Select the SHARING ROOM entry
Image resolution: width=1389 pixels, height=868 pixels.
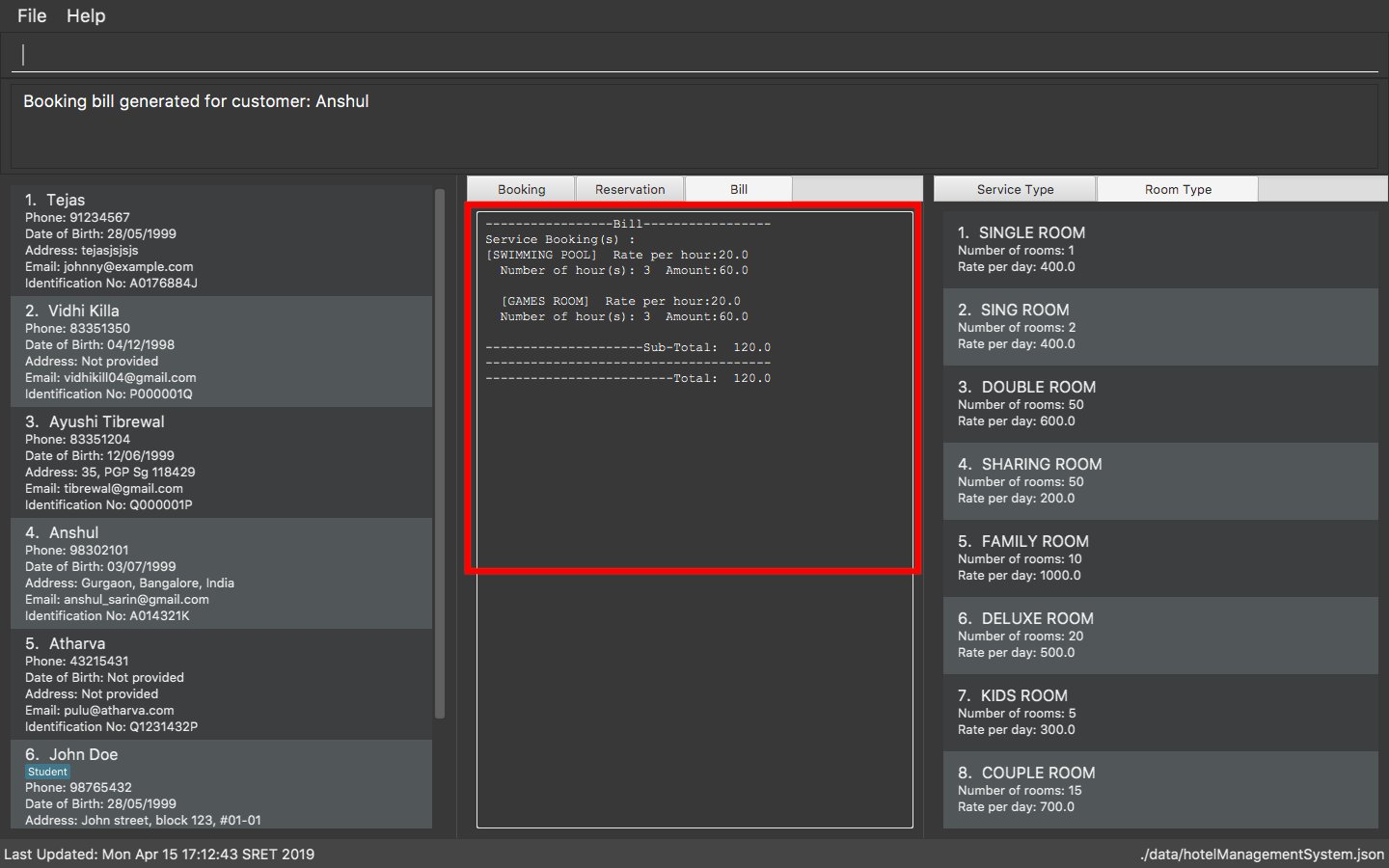pos(1160,480)
